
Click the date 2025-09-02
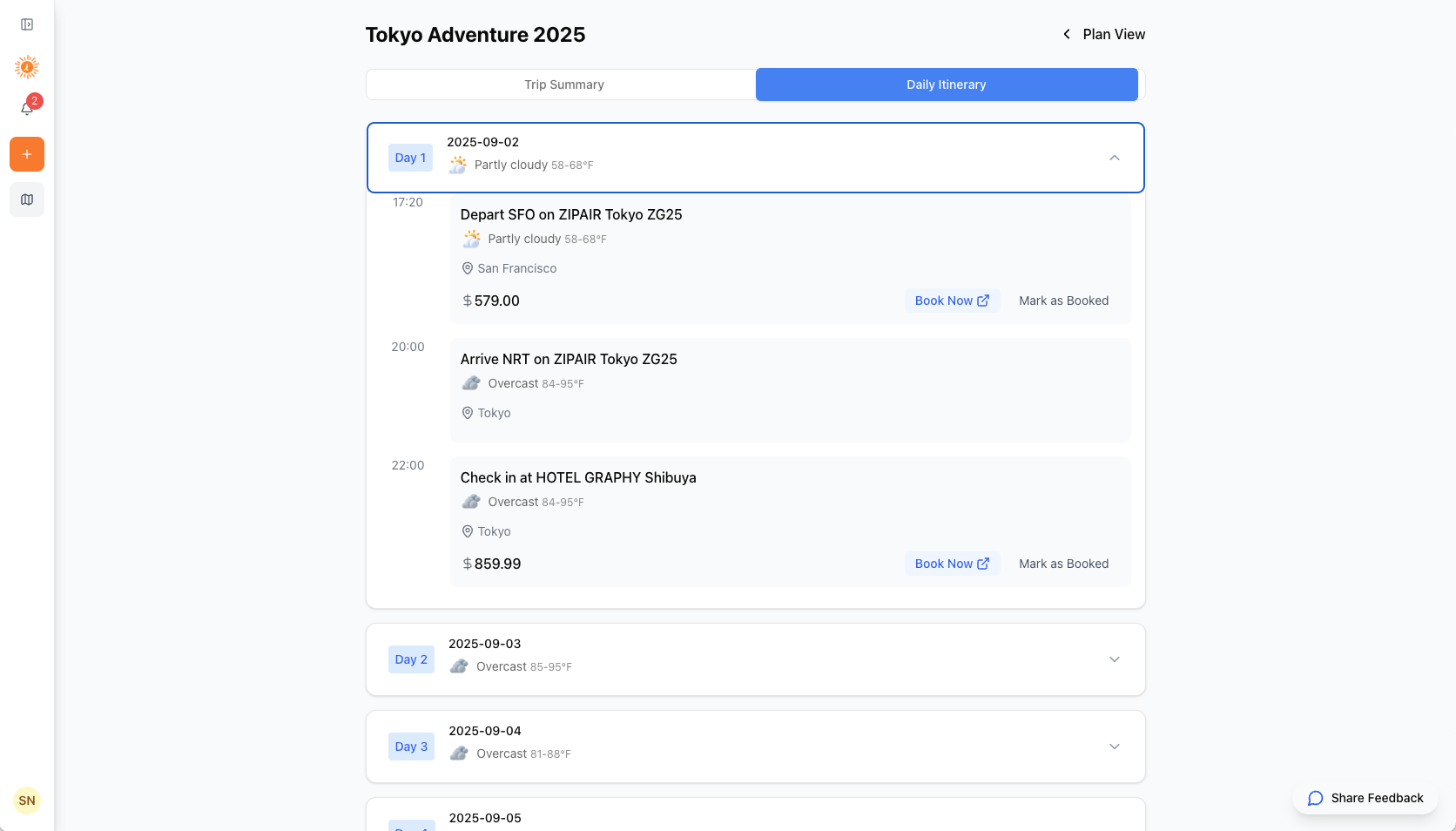[482, 142]
